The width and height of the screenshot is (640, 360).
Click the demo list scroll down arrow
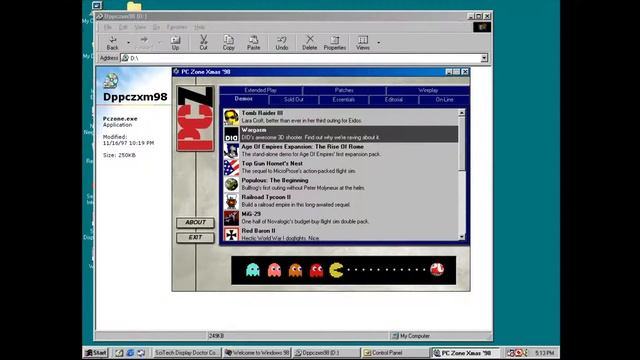(462, 237)
